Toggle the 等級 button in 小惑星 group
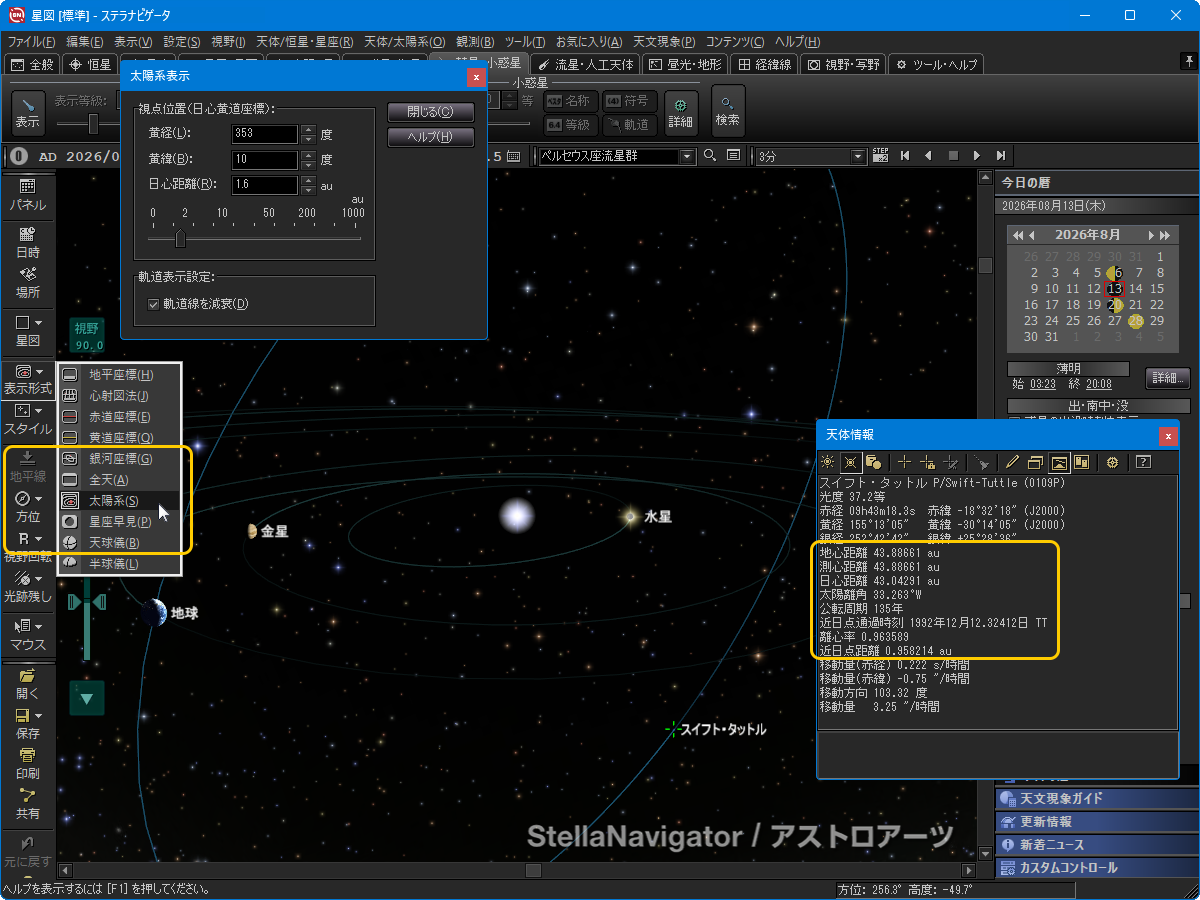Viewport: 1200px width, 900px height. point(571,125)
